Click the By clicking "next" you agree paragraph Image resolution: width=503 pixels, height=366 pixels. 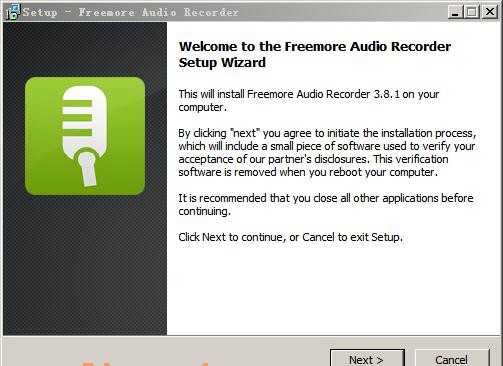[x=328, y=153]
